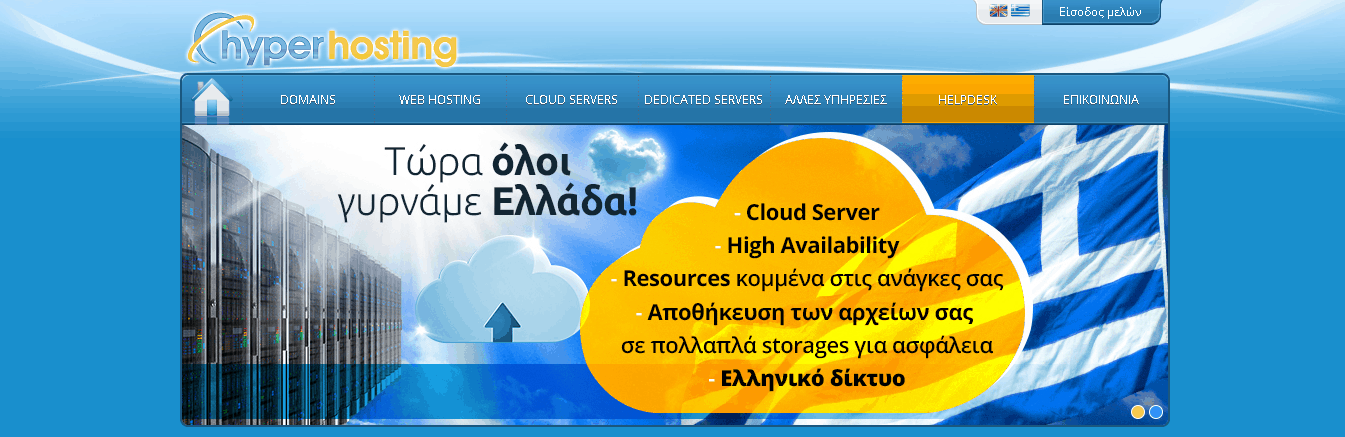The height and width of the screenshot is (437, 1345).
Task: Select the yellow slide indicator dot
Action: [x=1138, y=412]
